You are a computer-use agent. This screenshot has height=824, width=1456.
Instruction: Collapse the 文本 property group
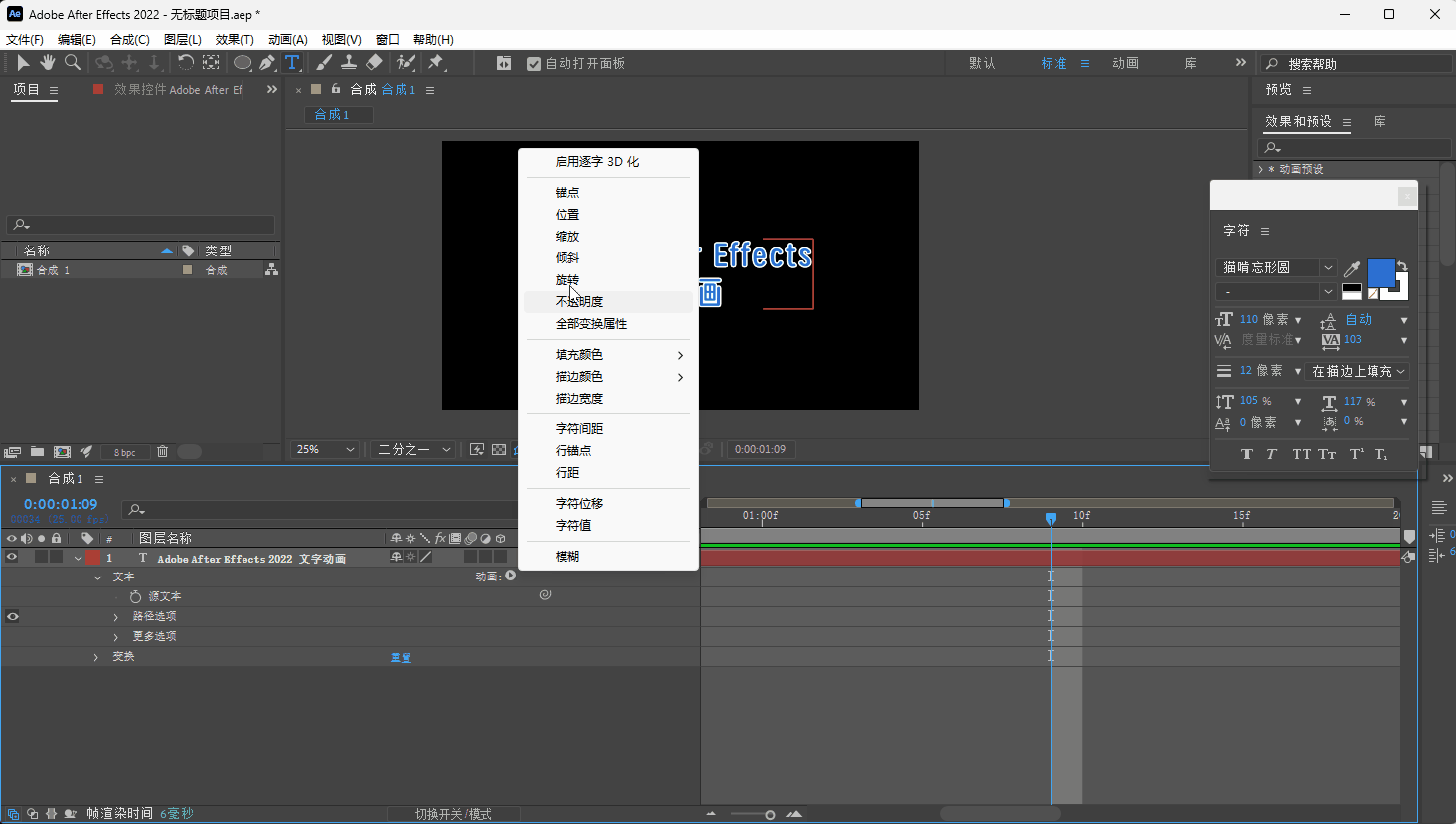pyautogui.click(x=97, y=577)
